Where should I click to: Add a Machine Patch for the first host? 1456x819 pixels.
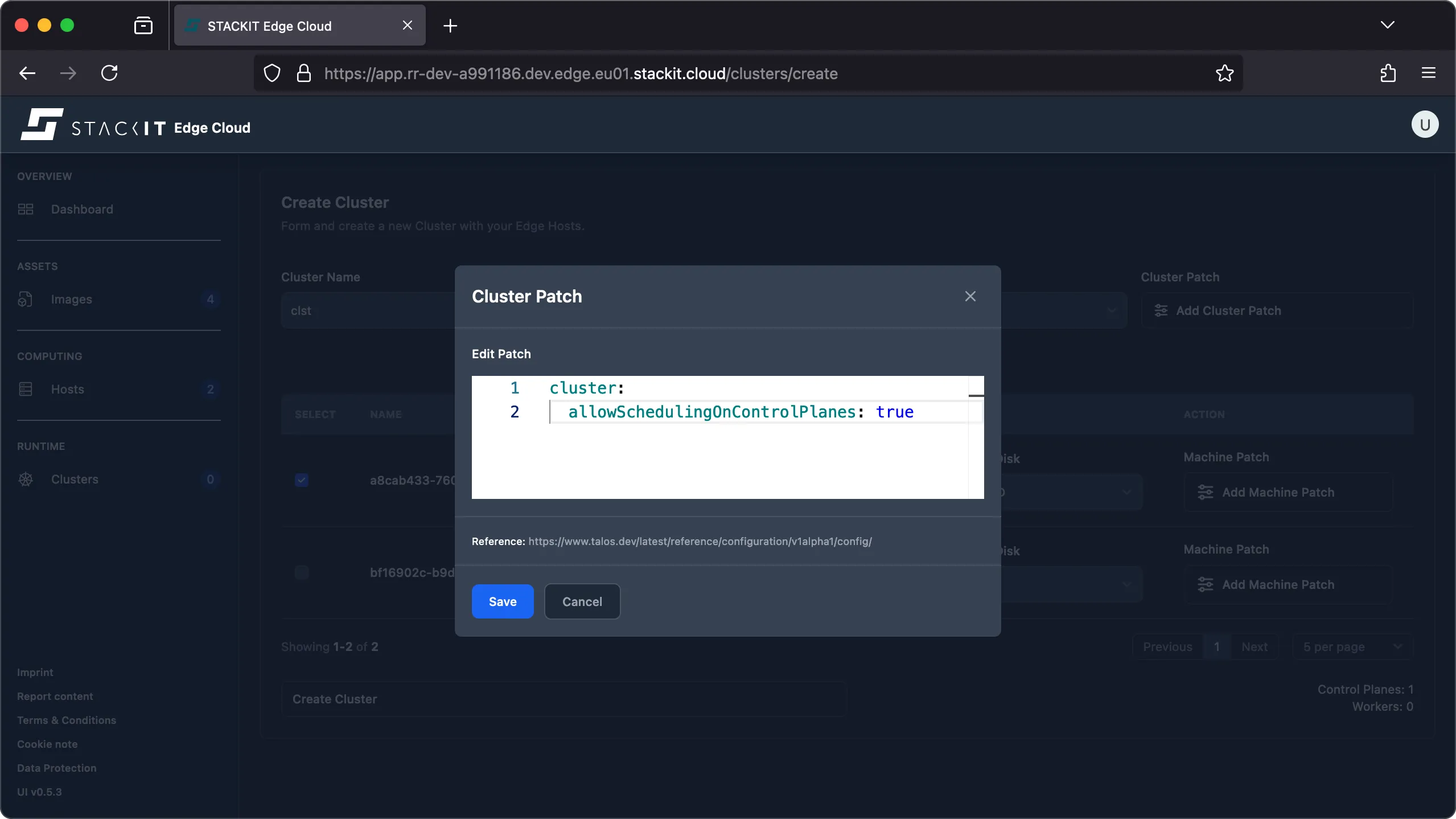[x=1278, y=492]
